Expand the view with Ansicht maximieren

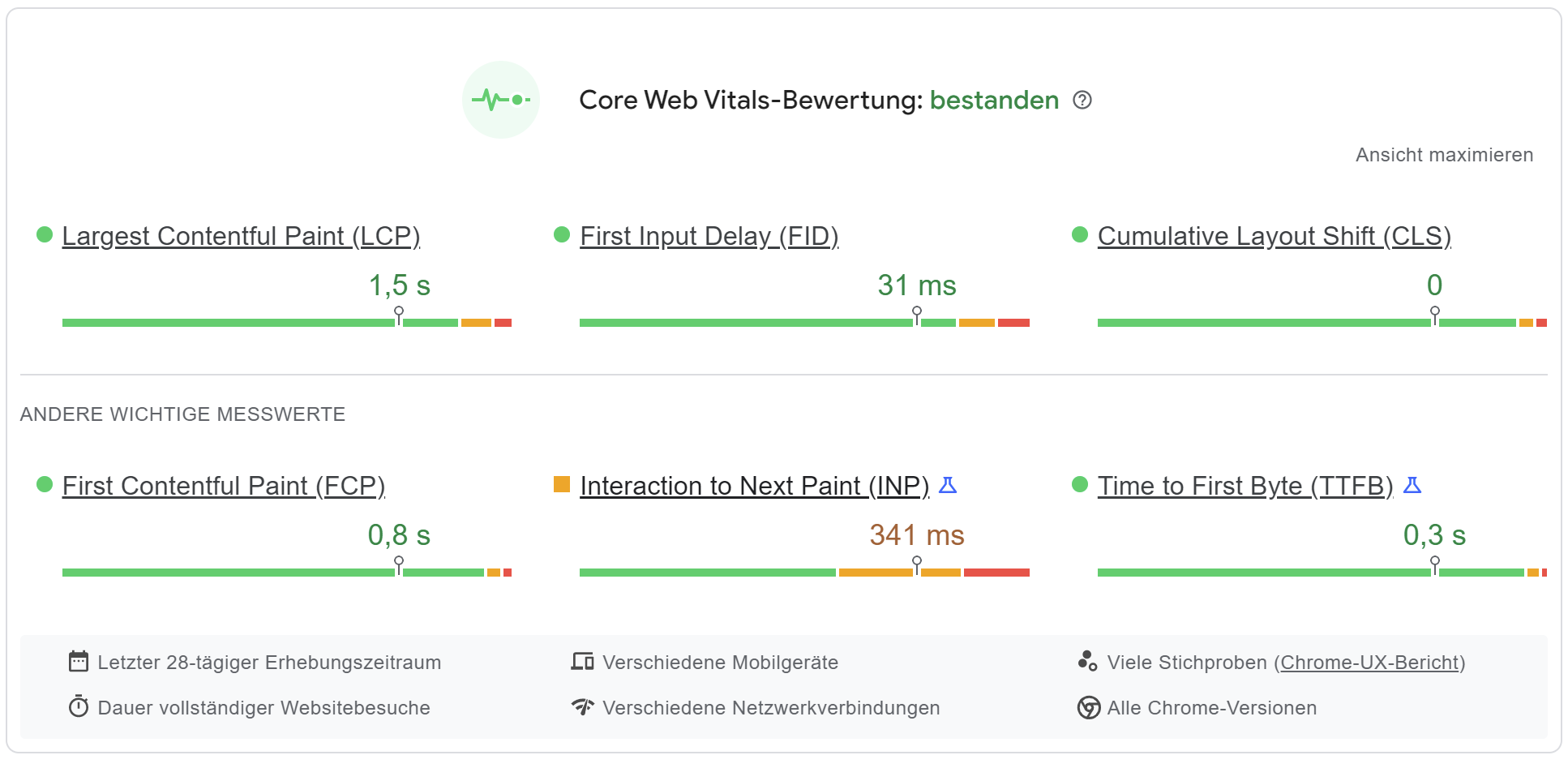pos(1445,154)
